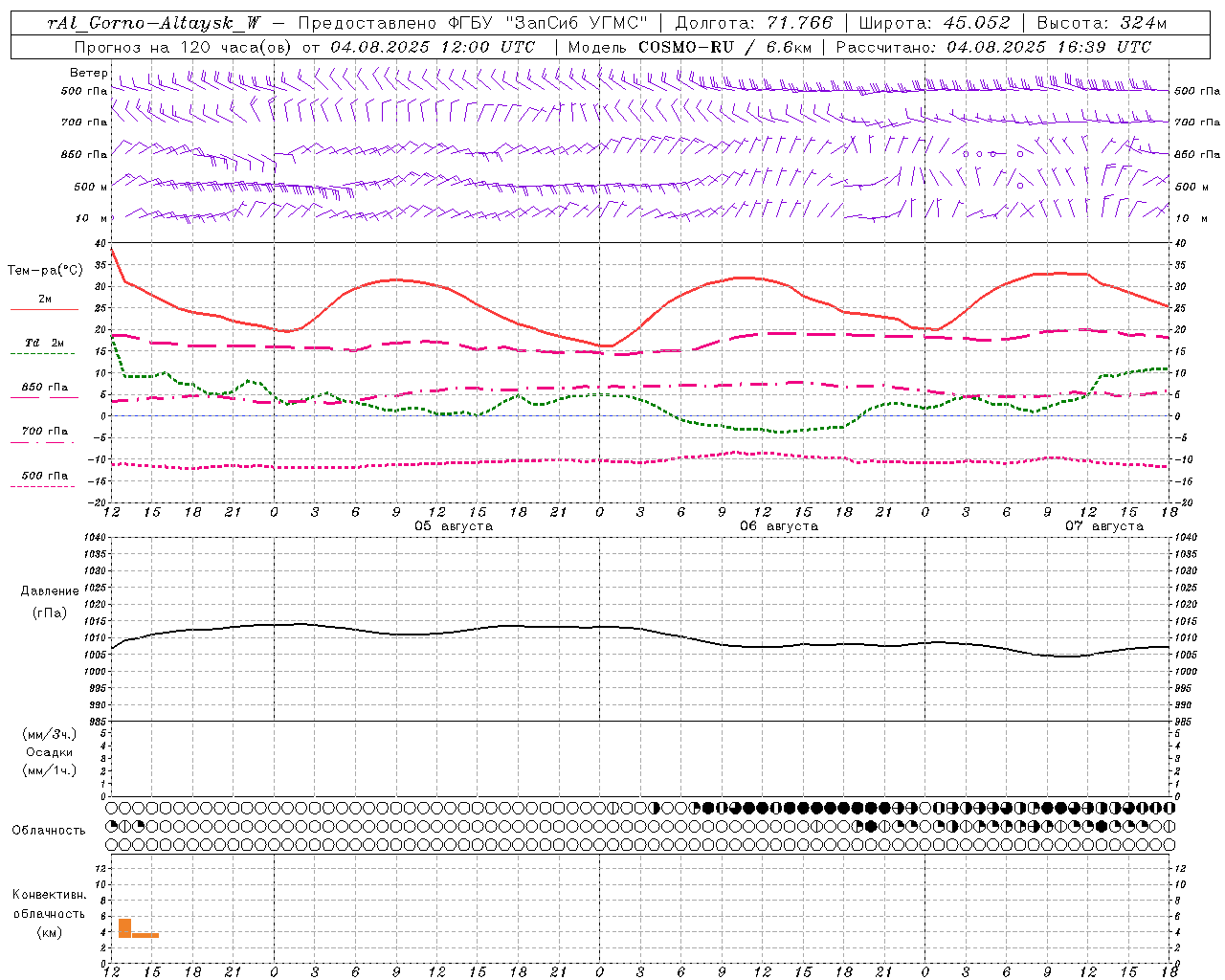The width and height of the screenshot is (1225, 980).
Task: Click the (мм/3ч.) precipitation unit label
Action: (x=50, y=734)
